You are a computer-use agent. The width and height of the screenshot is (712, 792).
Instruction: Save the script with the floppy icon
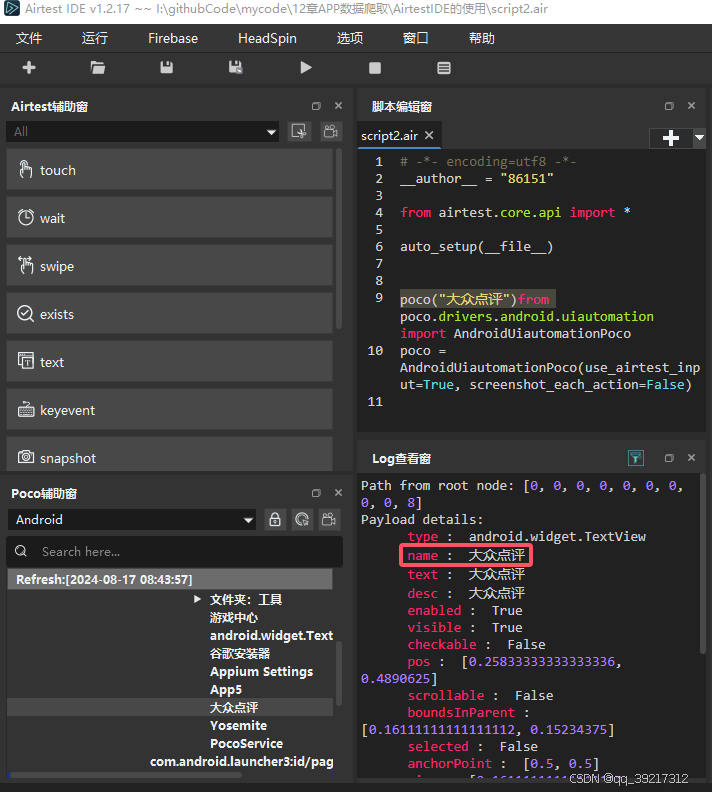[167, 68]
